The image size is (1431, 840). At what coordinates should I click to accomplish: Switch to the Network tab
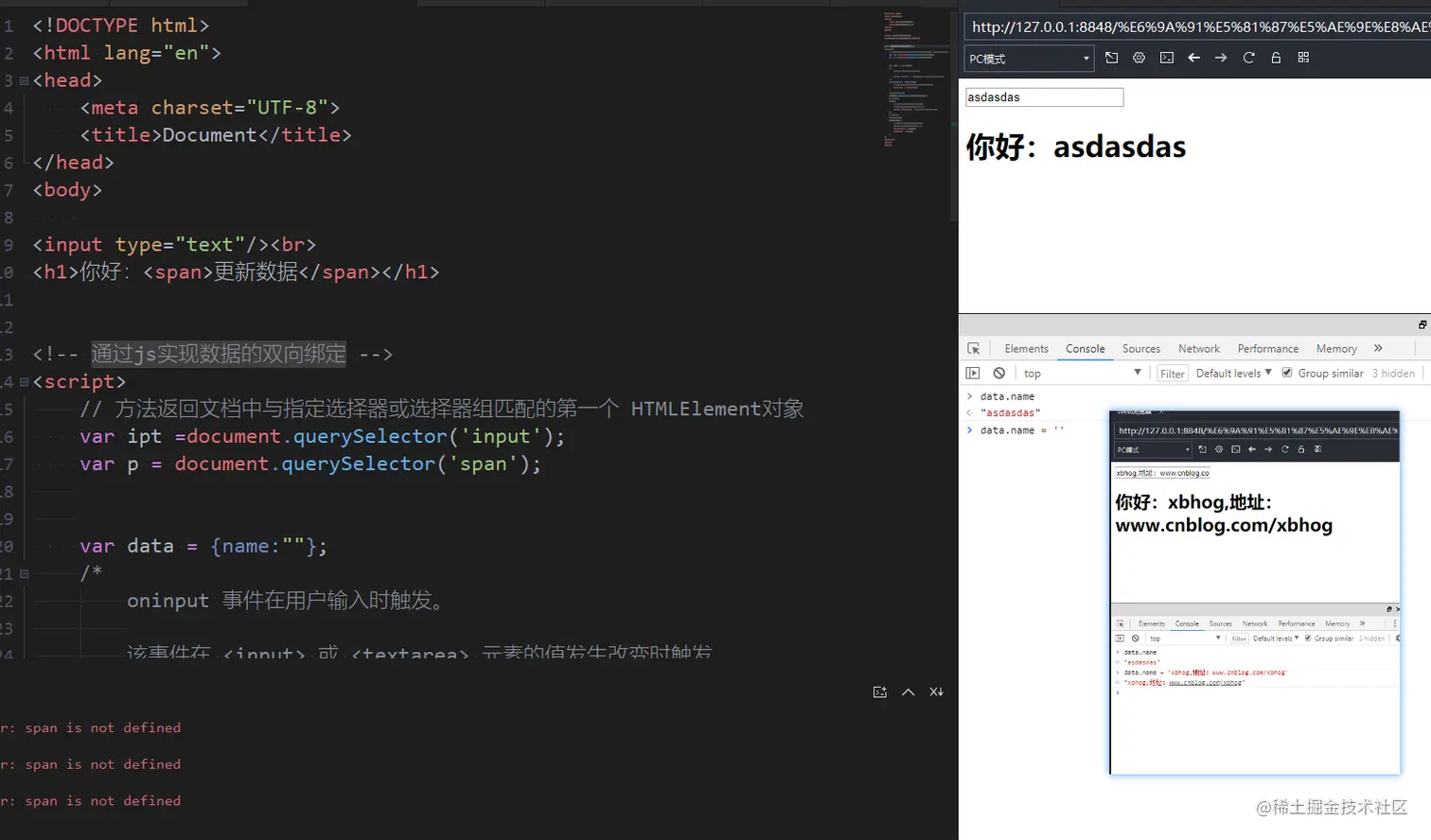click(1199, 348)
